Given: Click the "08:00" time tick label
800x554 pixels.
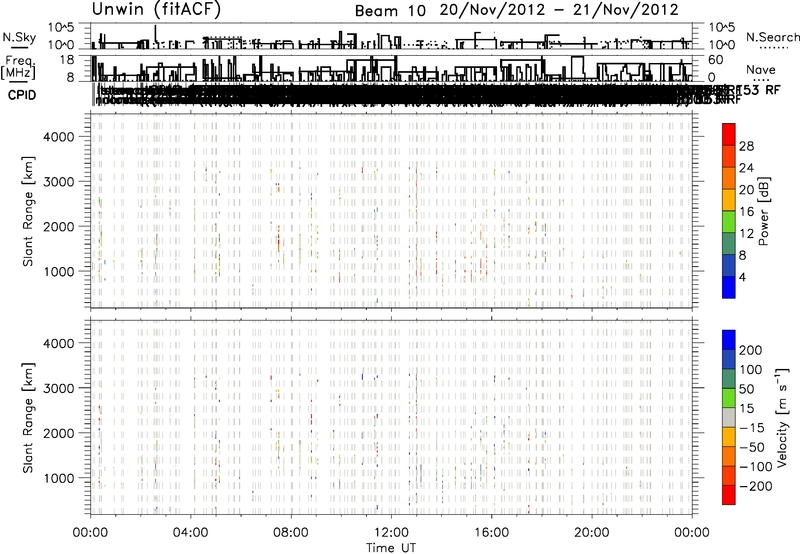Looking at the screenshot, I should (x=291, y=533).
